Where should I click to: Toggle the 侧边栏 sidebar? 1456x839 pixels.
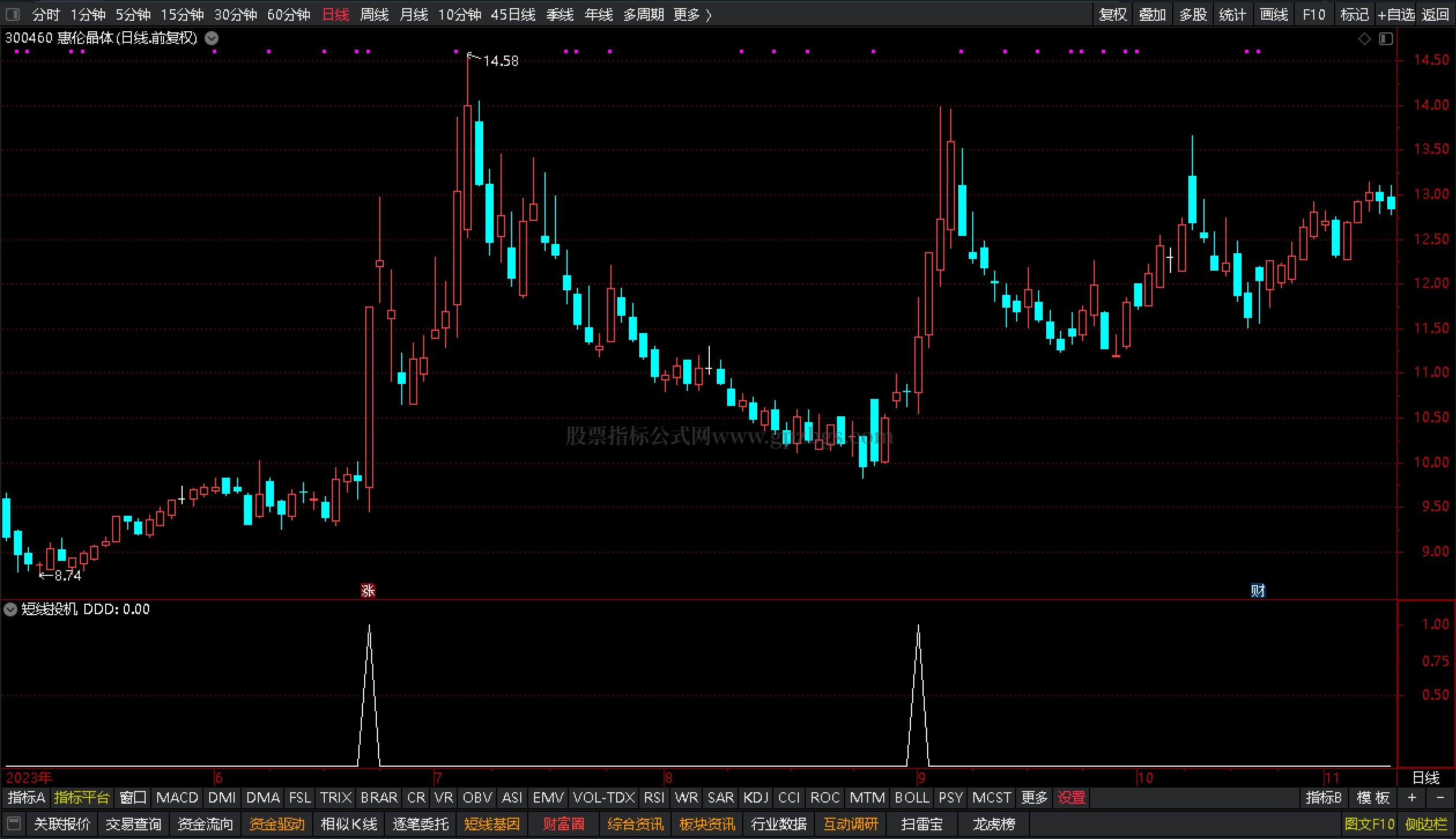(x=1427, y=824)
